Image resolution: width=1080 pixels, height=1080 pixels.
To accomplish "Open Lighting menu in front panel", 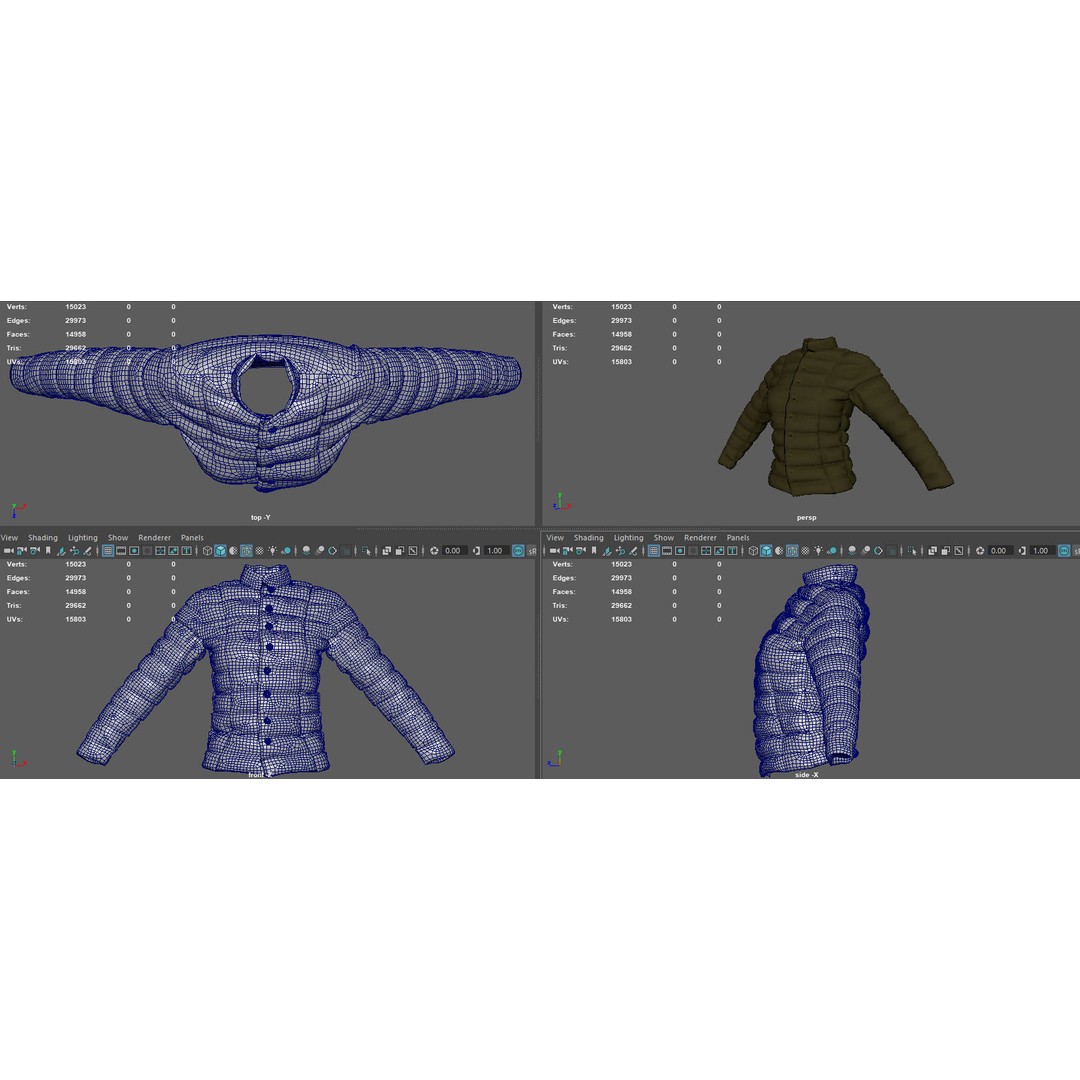I will (83, 537).
